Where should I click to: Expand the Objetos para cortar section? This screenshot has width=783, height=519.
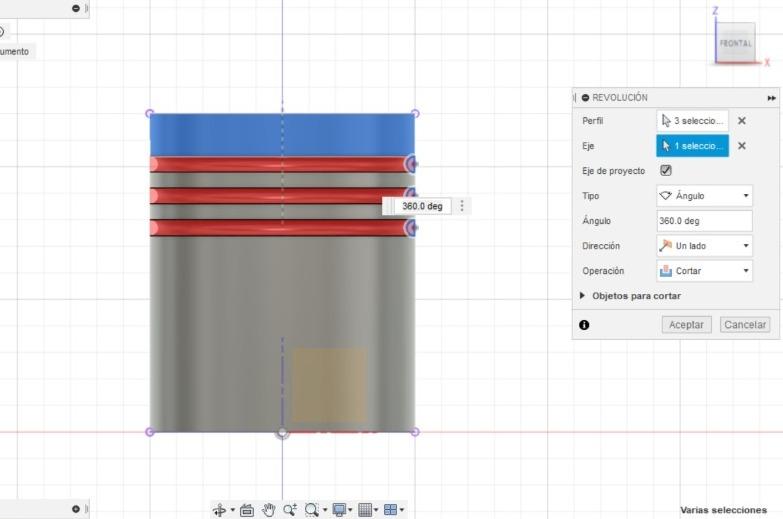pos(584,296)
